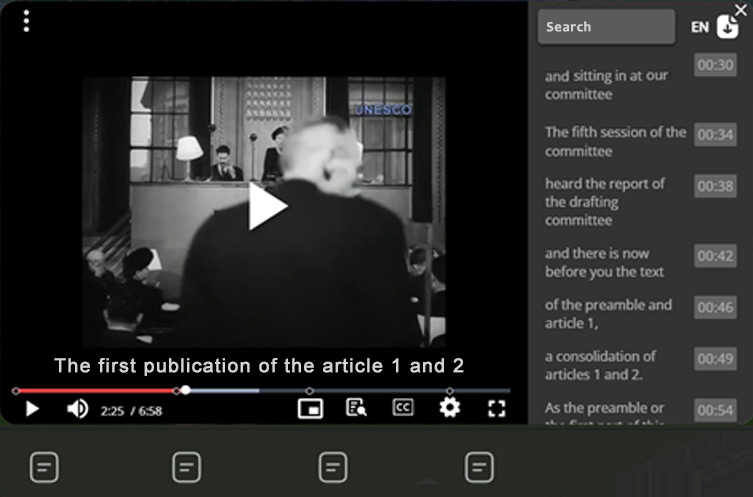Seek to the third chapter marker near the middle

click(310, 391)
